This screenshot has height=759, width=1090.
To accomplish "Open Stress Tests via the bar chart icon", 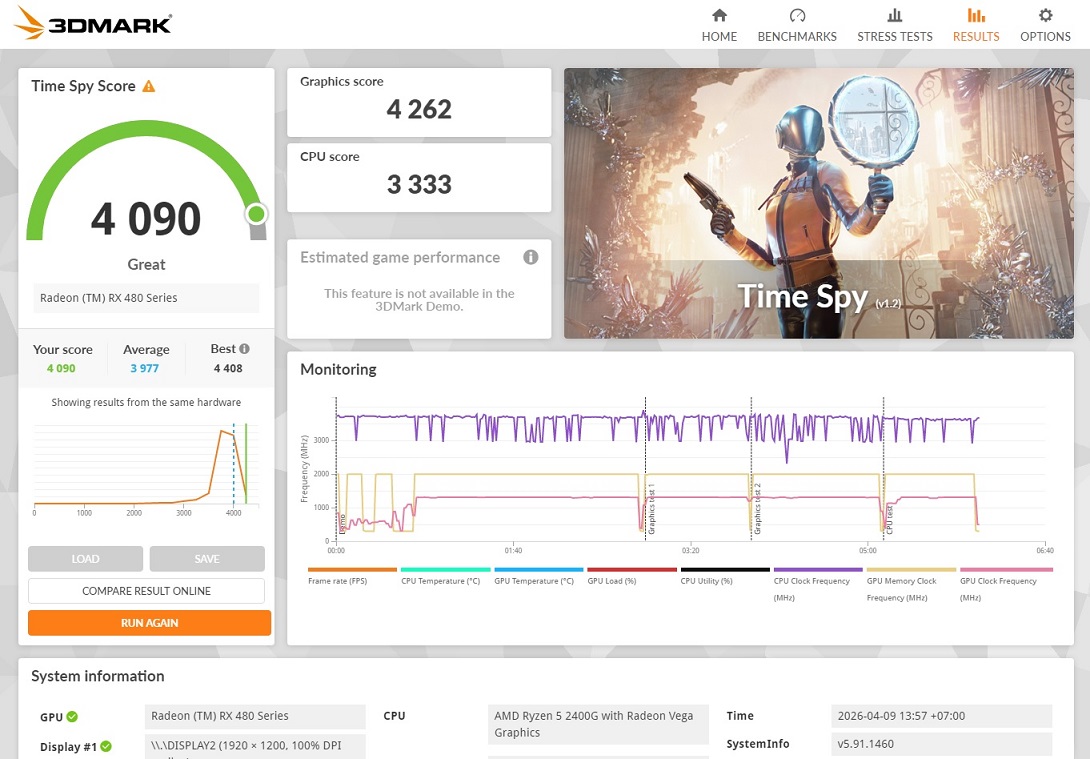I will coord(894,16).
